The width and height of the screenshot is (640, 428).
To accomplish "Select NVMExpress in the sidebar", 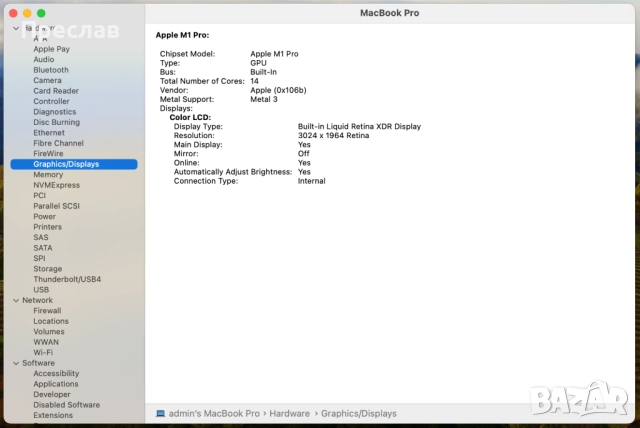I will pyautogui.click(x=57, y=185).
